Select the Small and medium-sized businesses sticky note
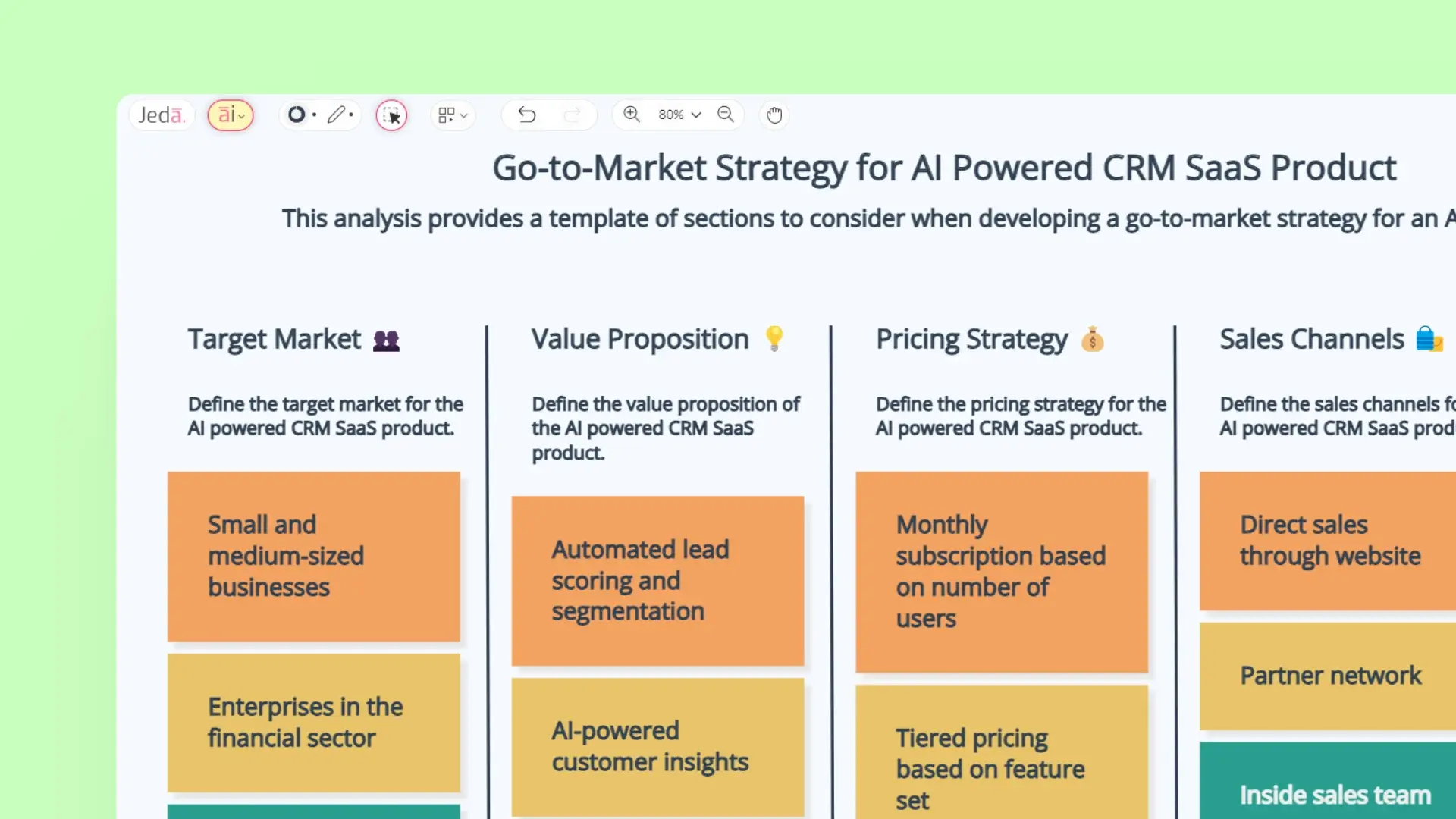1456x819 pixels. tap(313, 556)
